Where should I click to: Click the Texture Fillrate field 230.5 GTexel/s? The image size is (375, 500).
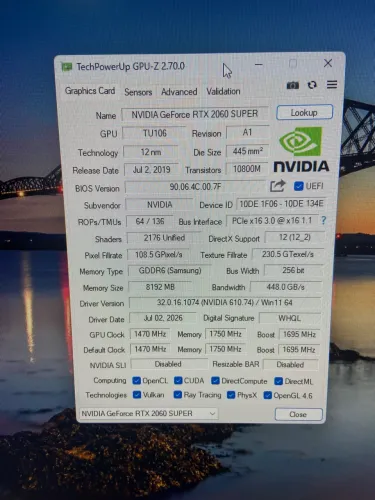(288, 254)
